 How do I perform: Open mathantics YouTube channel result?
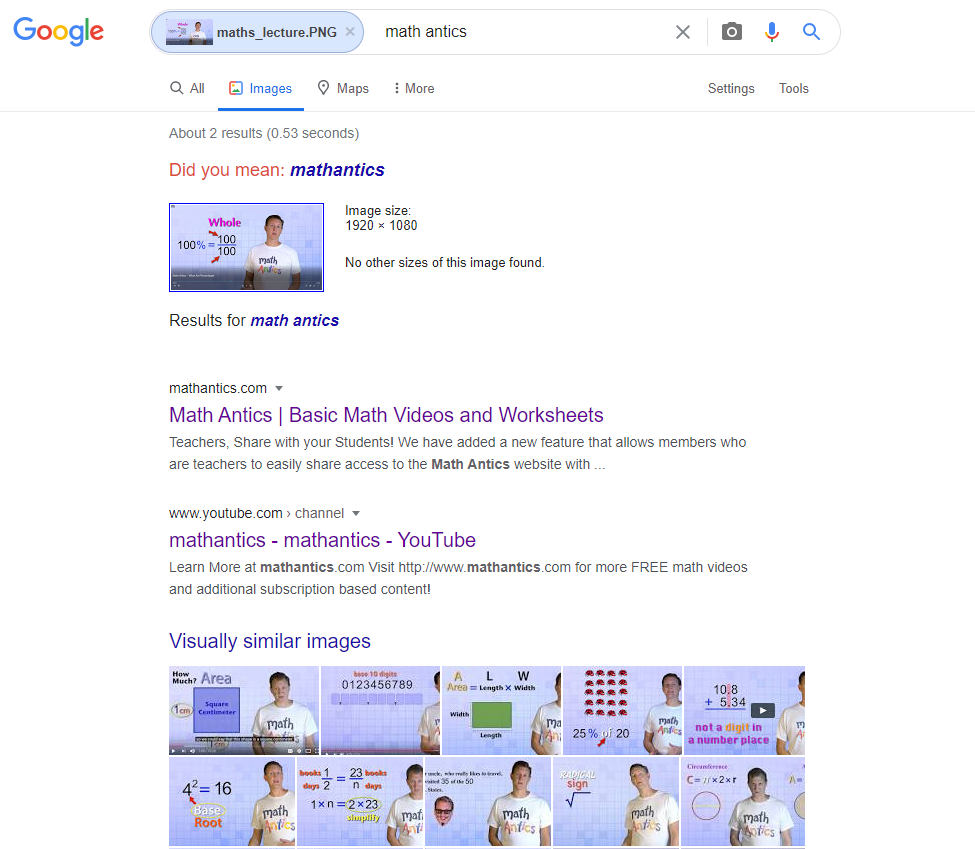322,540
